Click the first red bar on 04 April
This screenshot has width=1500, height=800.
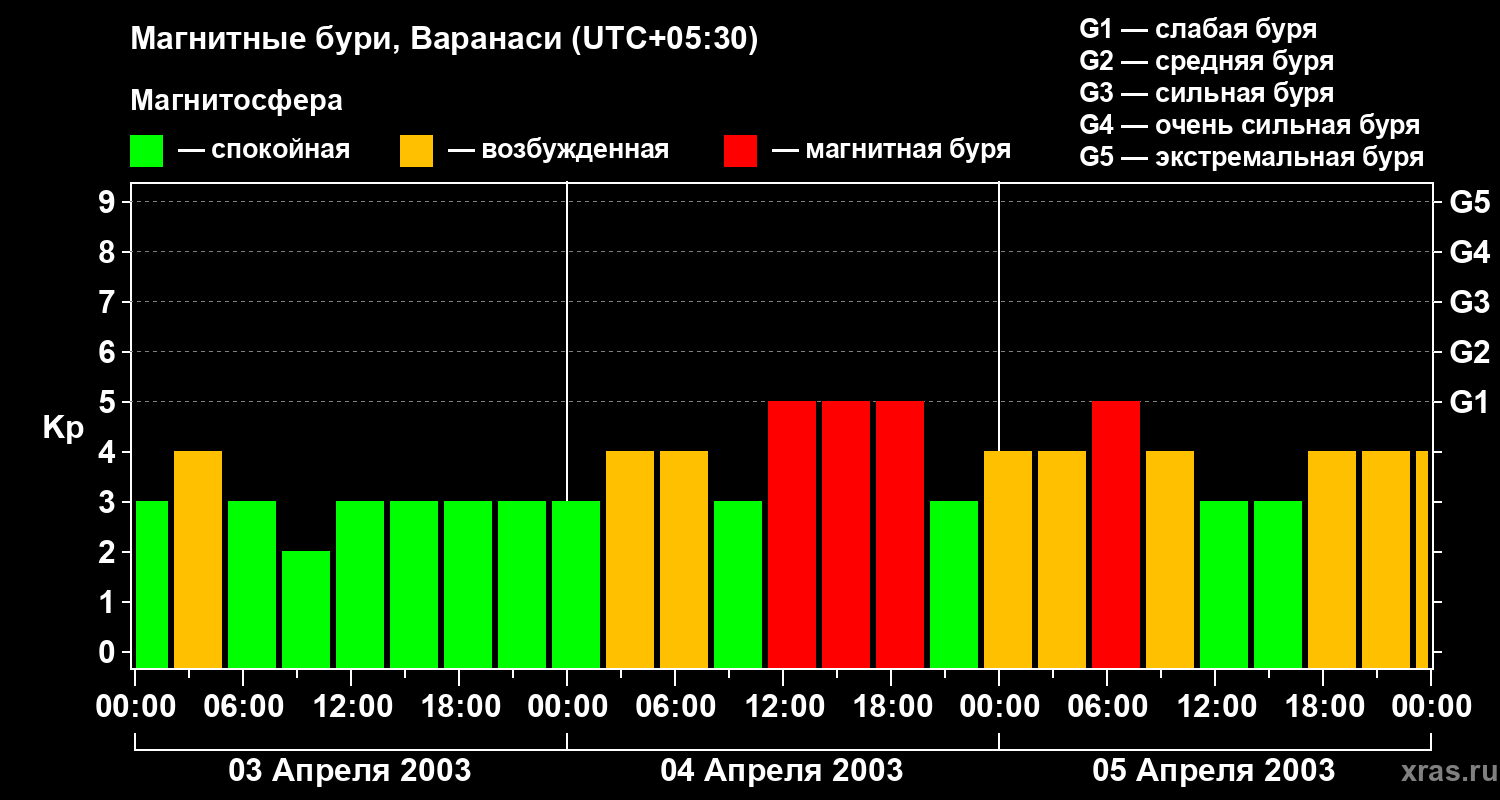tap(792, 535)
